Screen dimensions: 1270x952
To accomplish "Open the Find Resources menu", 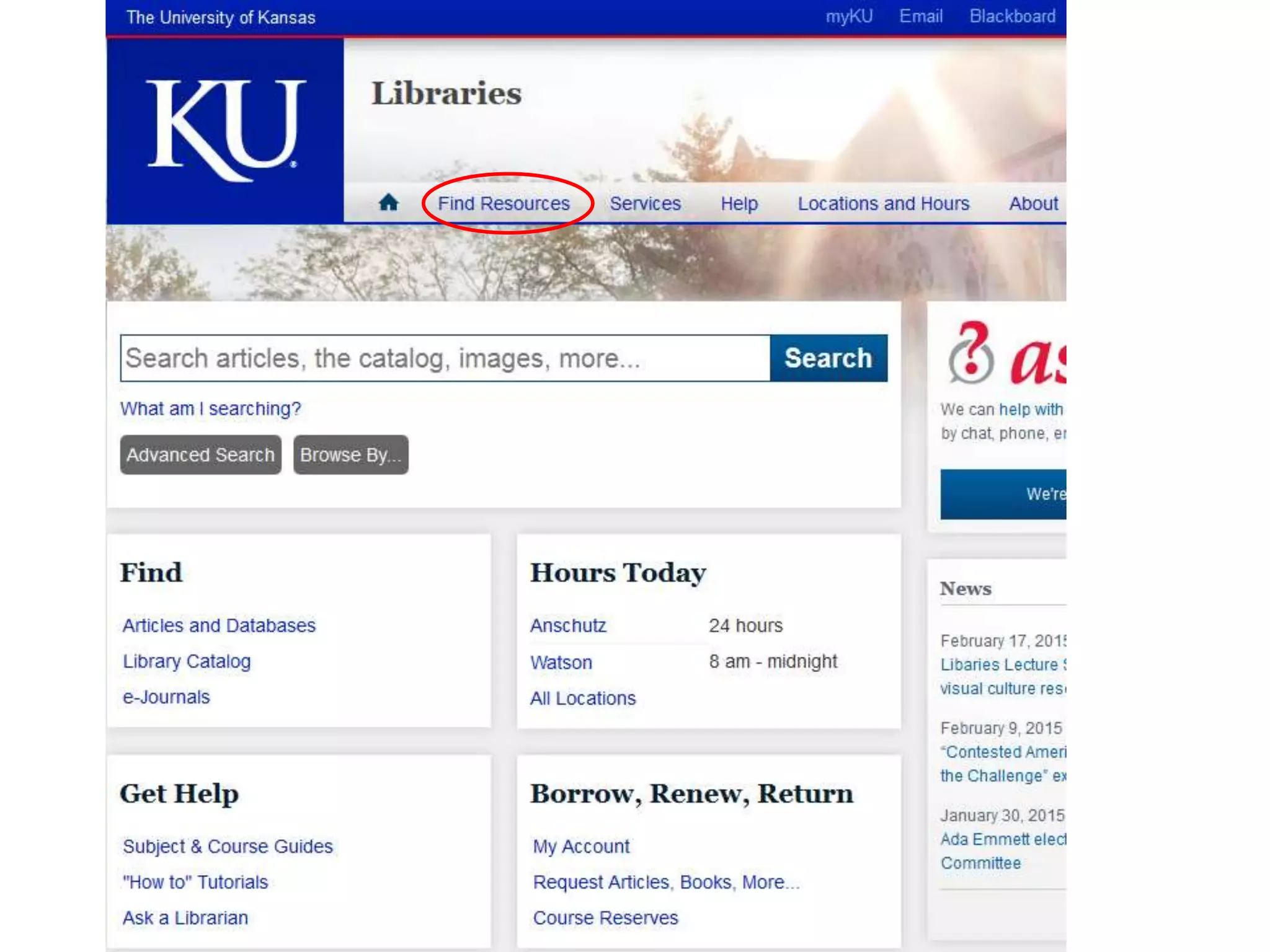I will 504,204.
